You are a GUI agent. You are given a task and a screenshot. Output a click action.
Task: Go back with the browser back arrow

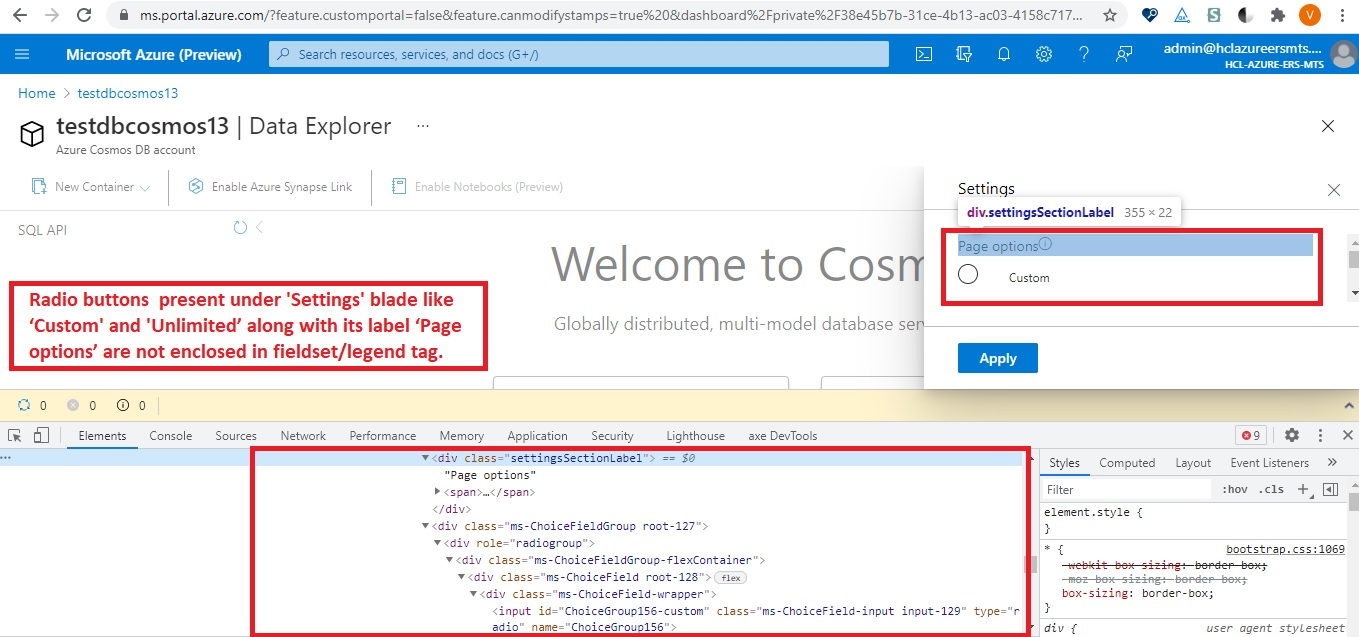19,16
